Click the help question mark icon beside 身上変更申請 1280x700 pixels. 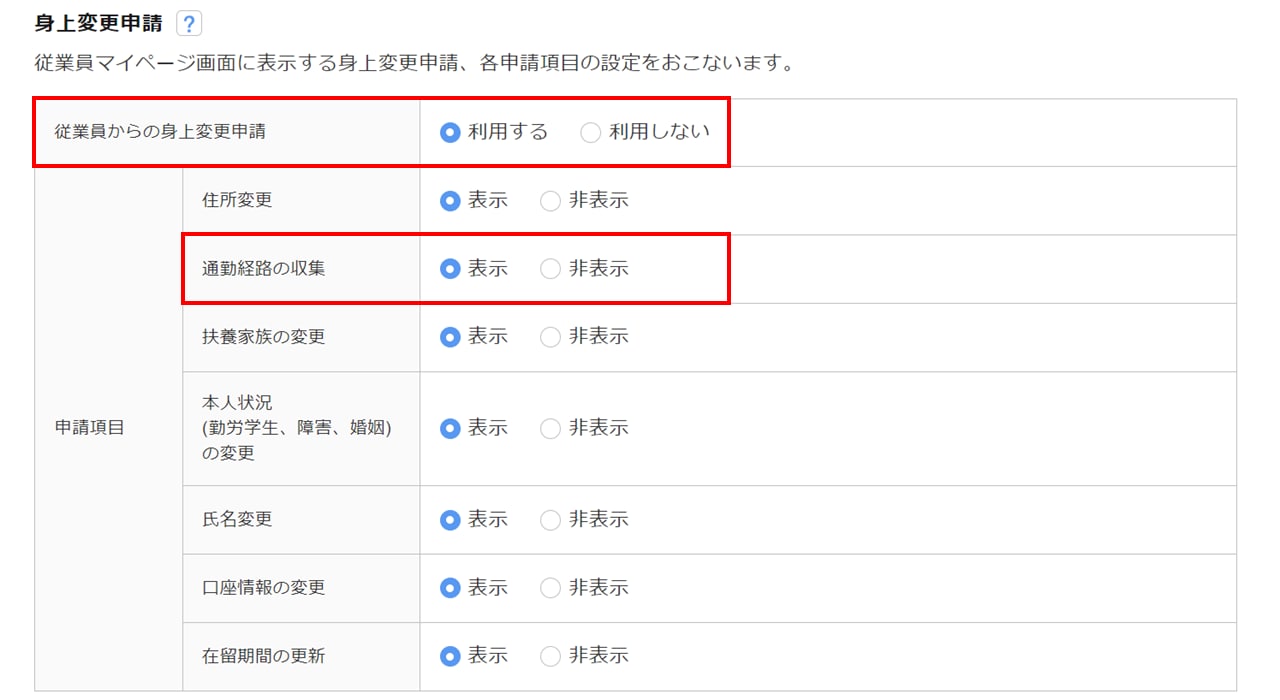(188, 24)
